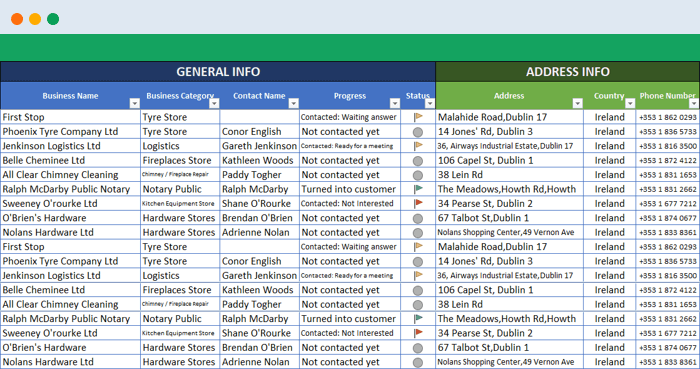Click the orange flag in the first First Stop row
Image resolution: width=700 pixels, height=369 pixels.
418,117
